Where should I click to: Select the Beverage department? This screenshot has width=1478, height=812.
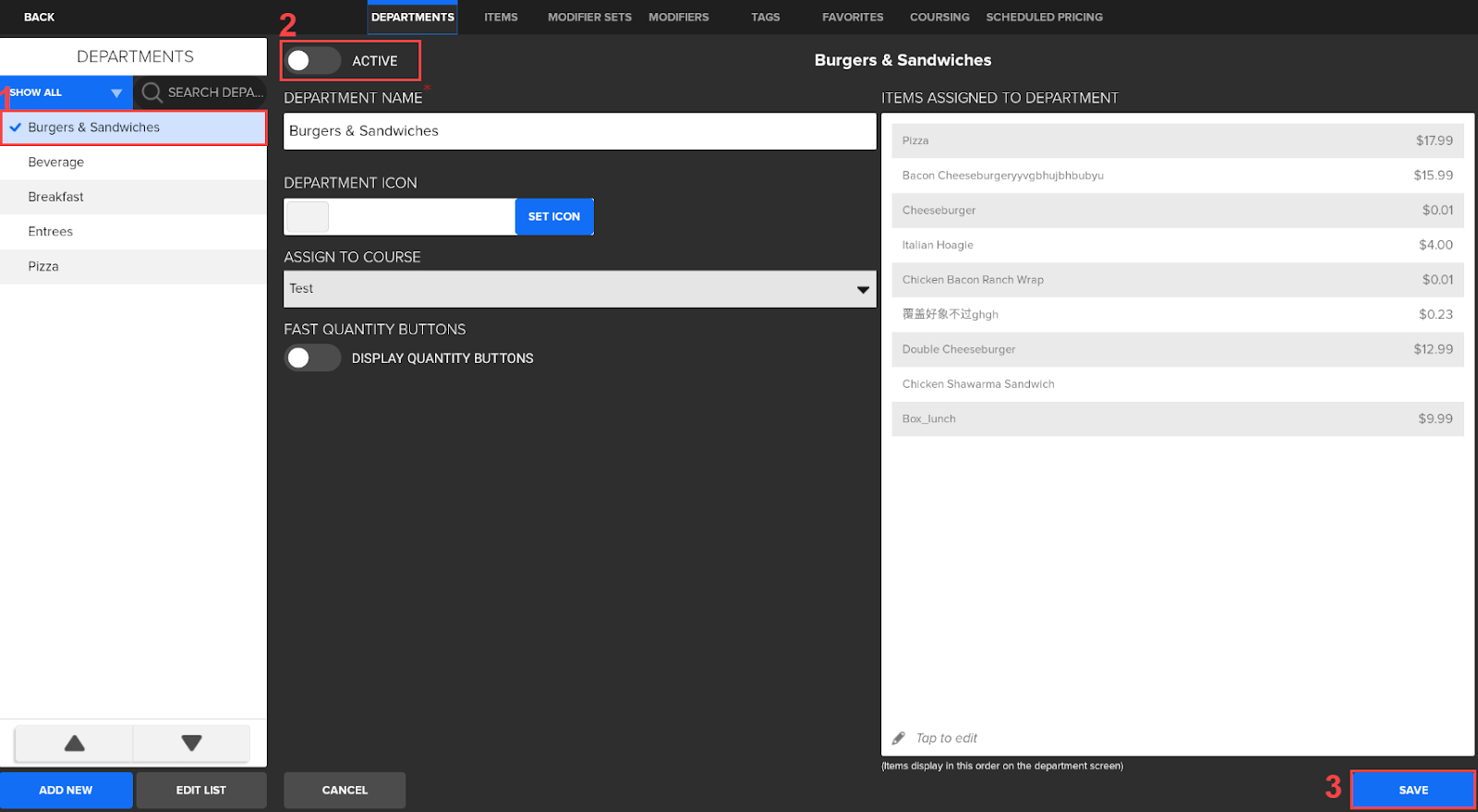pos(56,163)
